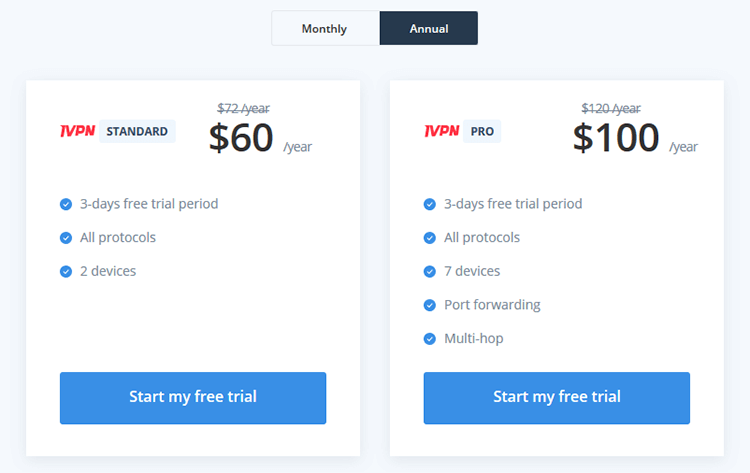Click the STANDARD plan badge
This screenshot has height=473, width=750.
(137, 131)
